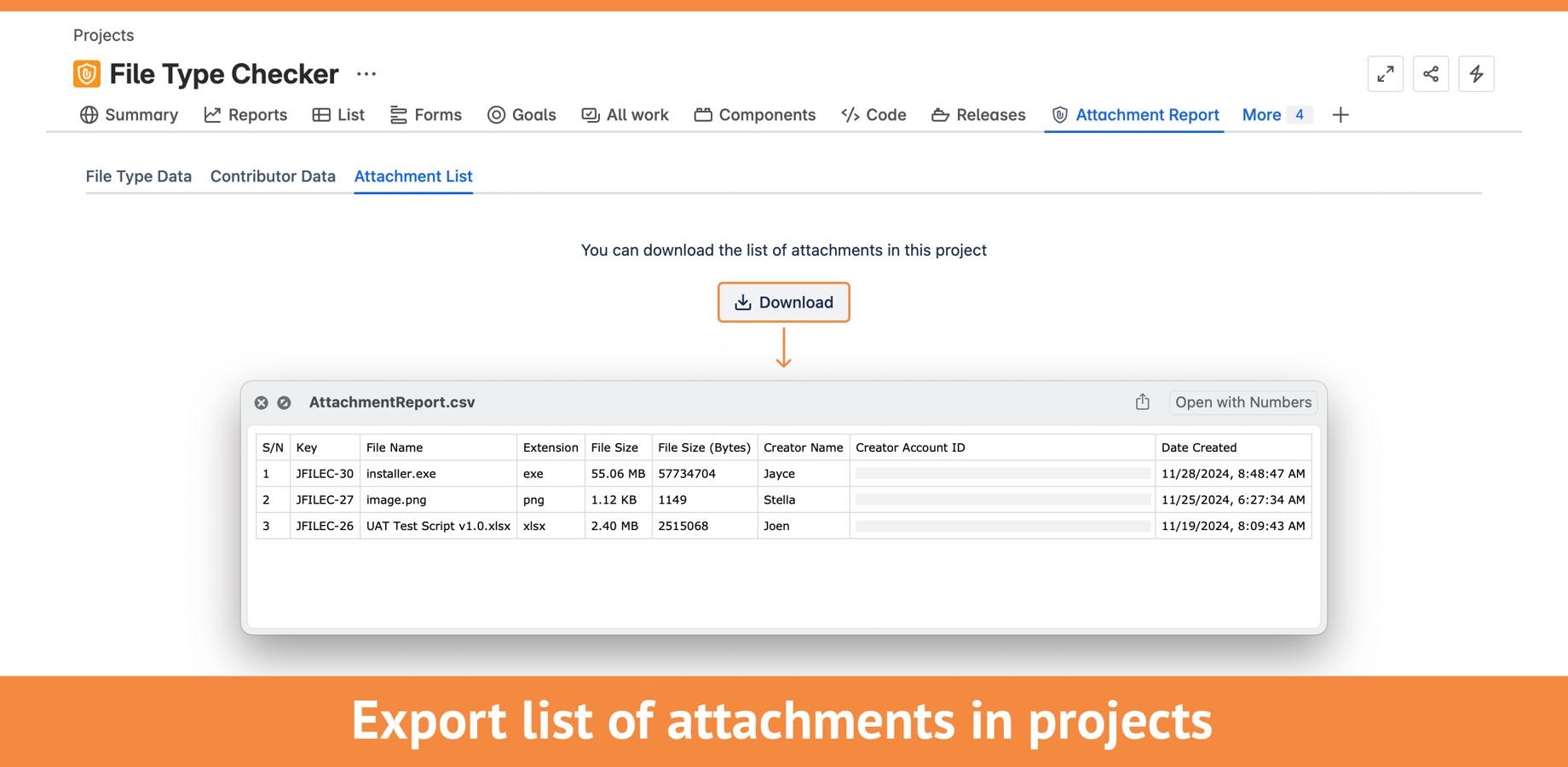
Task: Click the Download button
Action: (x=783, y=302)
